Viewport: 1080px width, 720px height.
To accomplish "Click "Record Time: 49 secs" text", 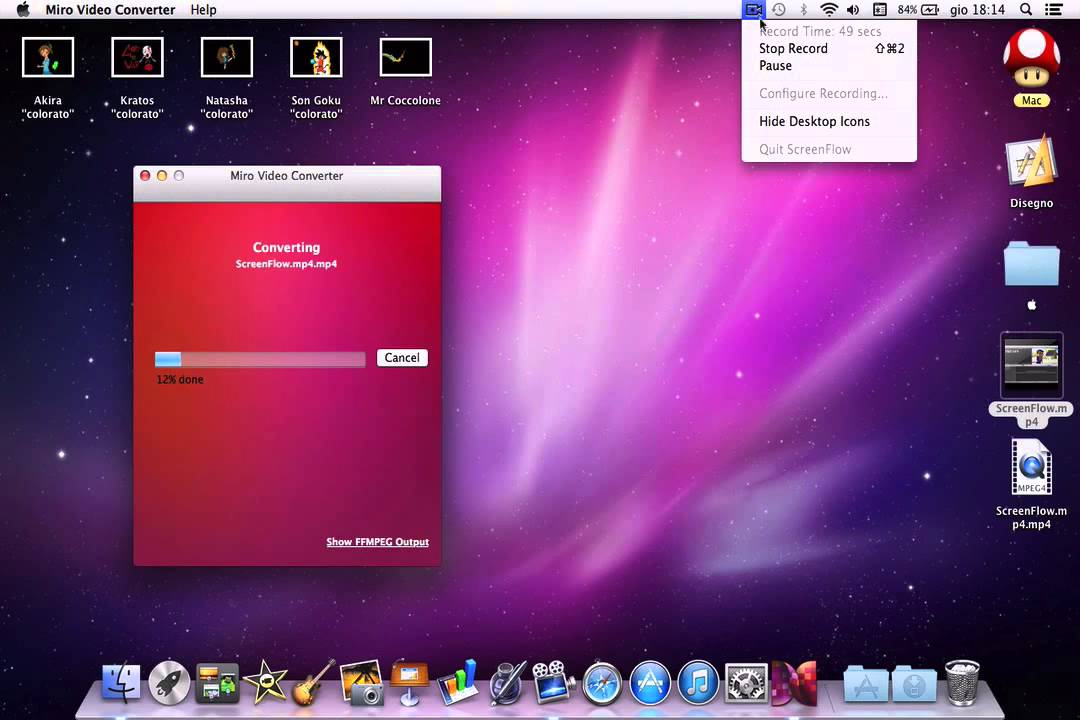I will 820,31.
